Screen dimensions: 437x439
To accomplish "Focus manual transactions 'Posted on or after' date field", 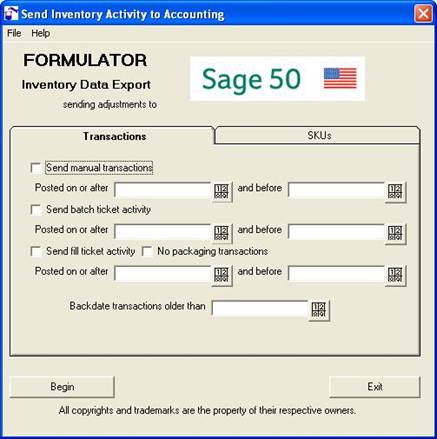I will click(x=163, y=191).
